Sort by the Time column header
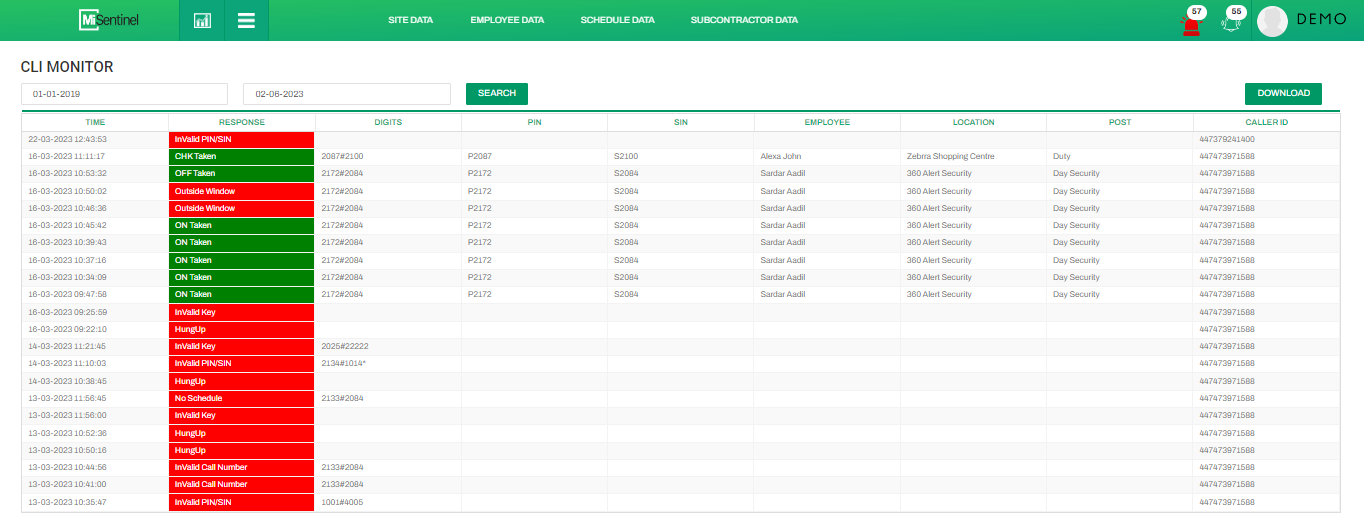1364x519 pixels. click(95, 122)
